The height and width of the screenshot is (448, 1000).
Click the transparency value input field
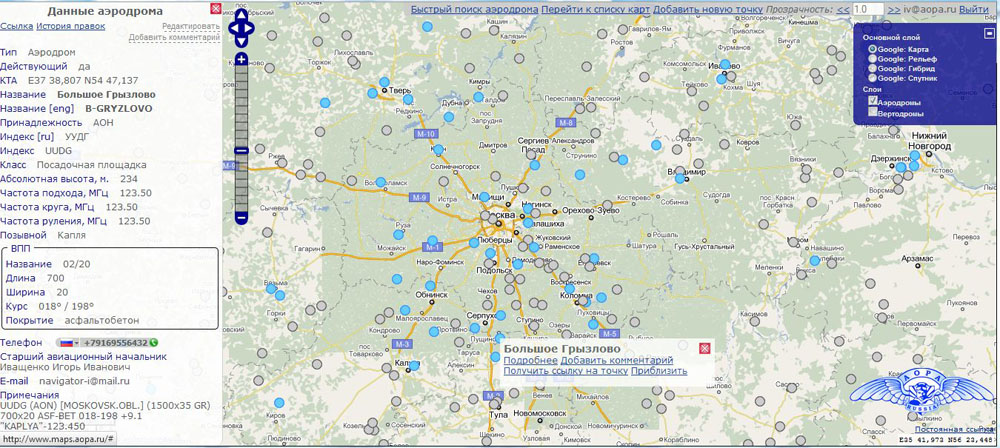click(x=867, y=9)
